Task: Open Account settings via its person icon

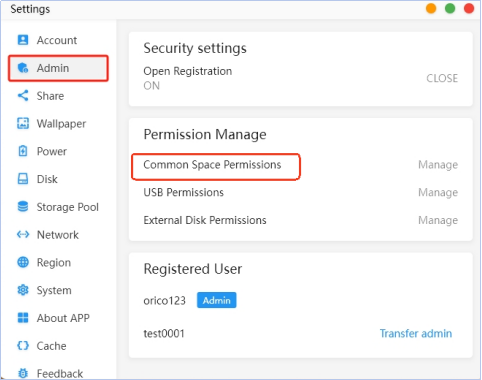Action: [23, 40]
